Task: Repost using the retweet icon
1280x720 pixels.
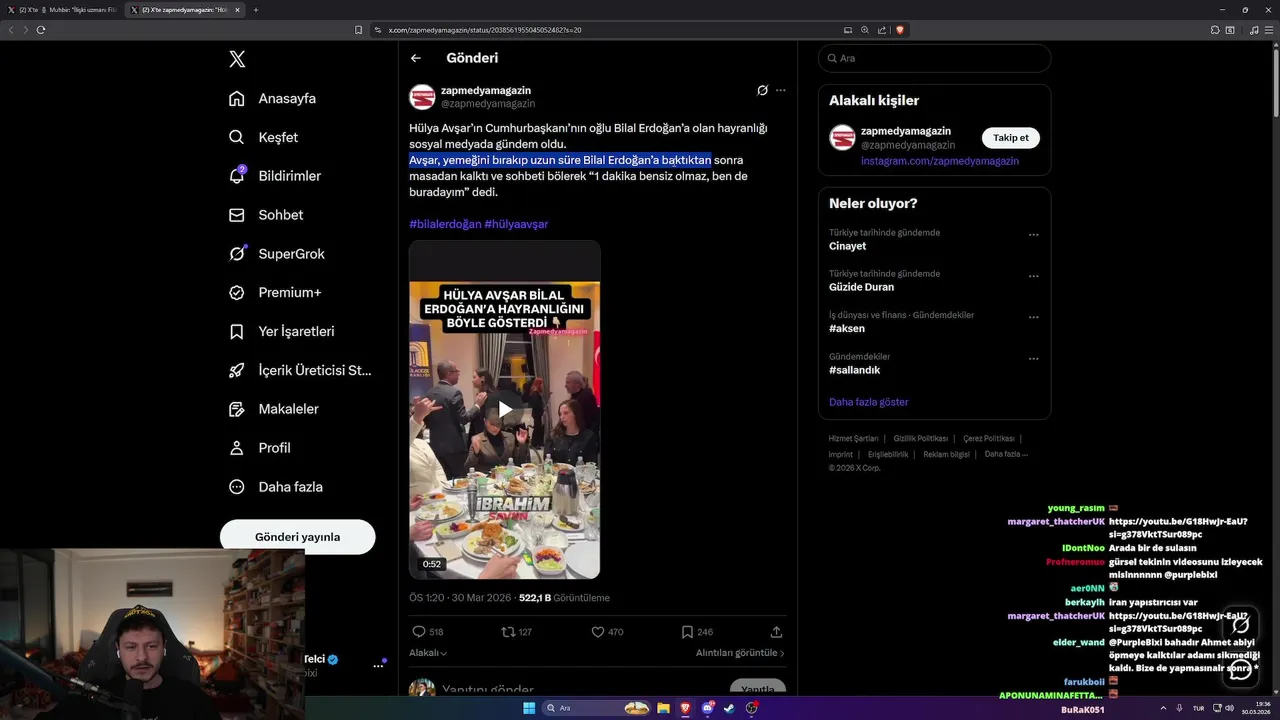Action: click(508, 632)
